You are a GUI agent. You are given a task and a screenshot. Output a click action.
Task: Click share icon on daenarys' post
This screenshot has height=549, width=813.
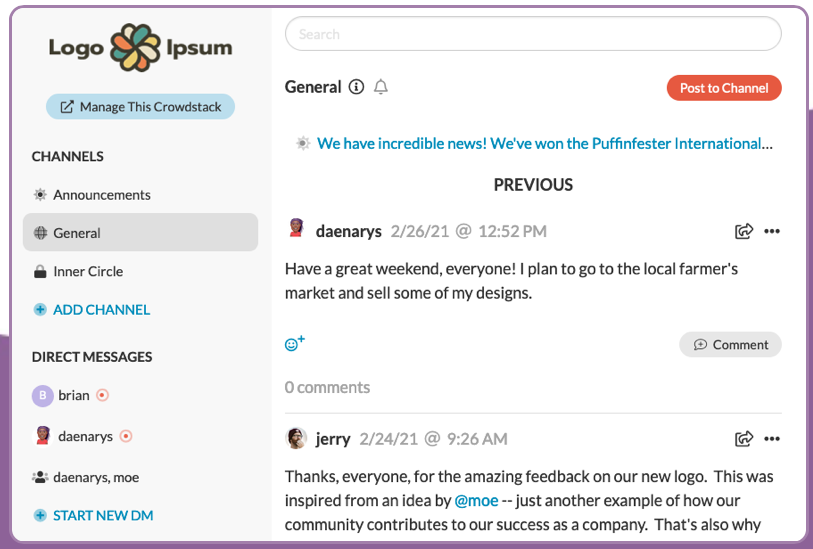tap(743, 231)
